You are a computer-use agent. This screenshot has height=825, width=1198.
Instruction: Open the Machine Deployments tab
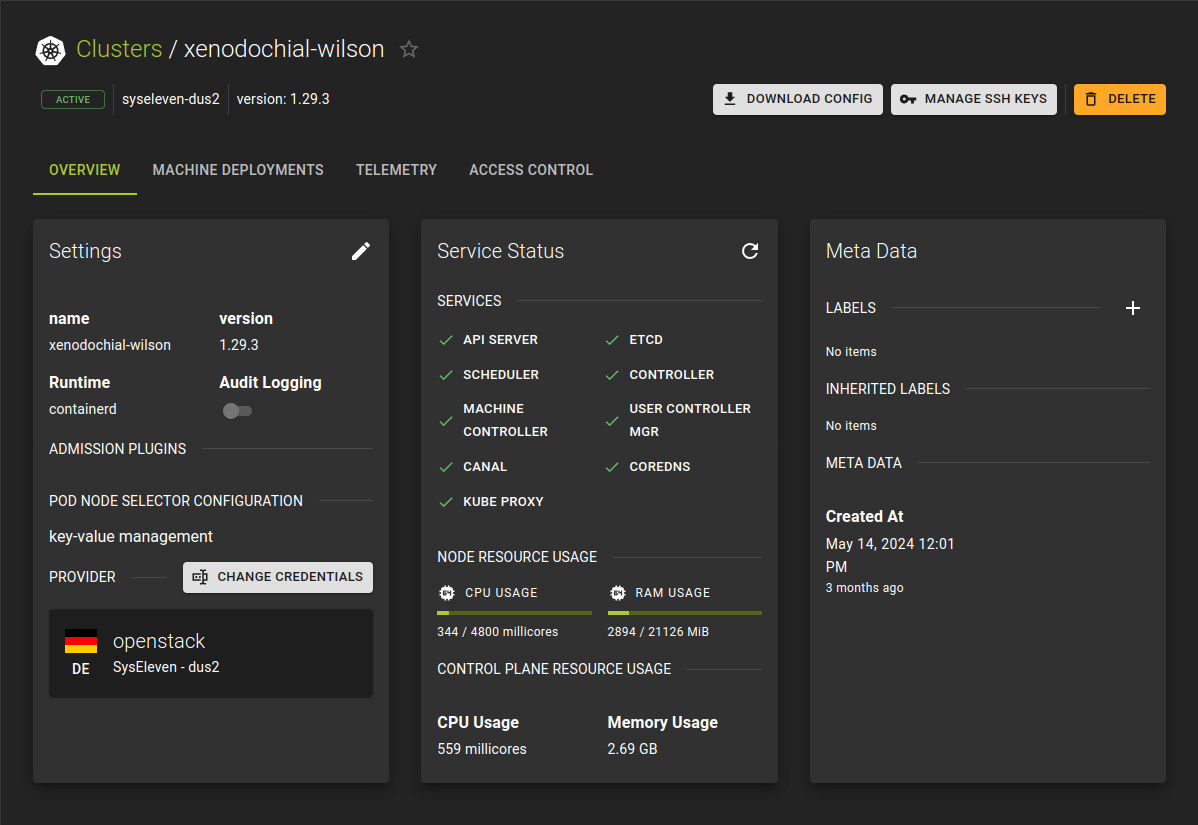238,170
